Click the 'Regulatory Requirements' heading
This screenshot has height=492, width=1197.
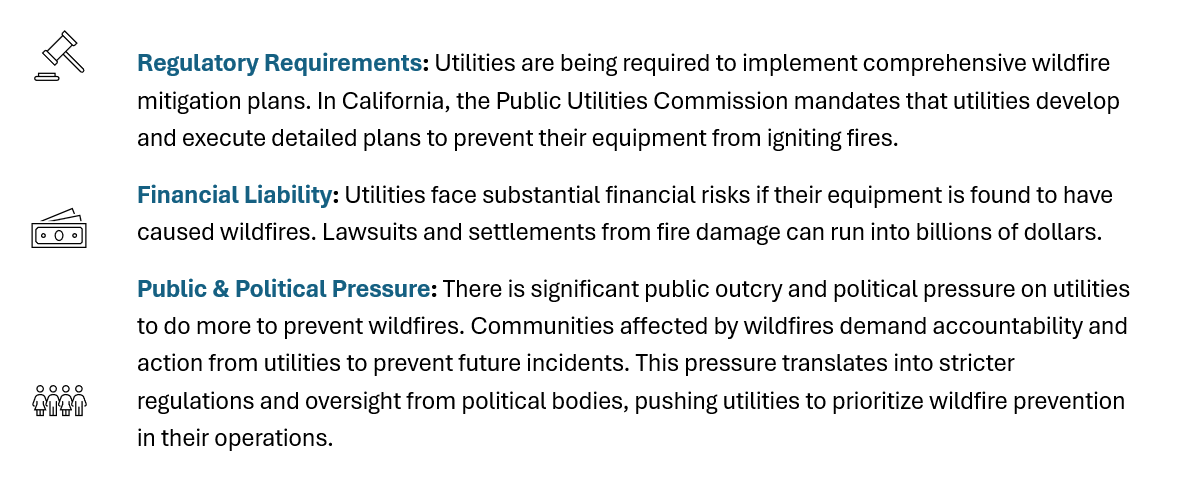pos(279,63)
